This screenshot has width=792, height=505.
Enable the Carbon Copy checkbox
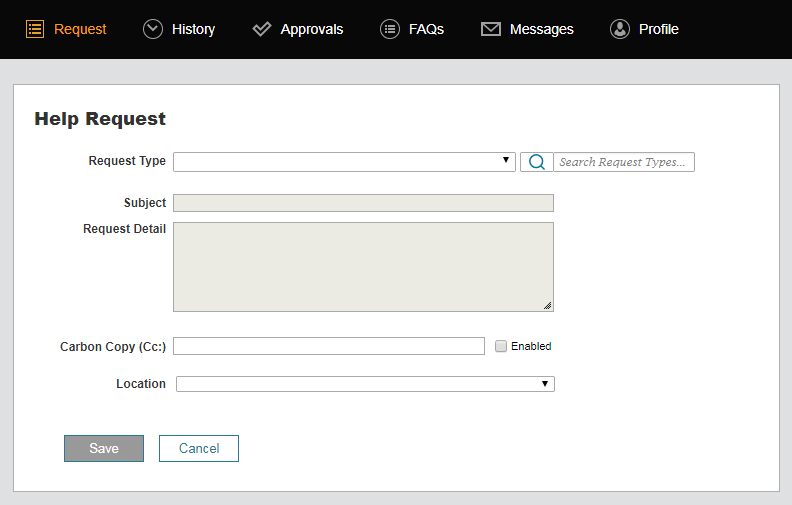click(502, 346)
